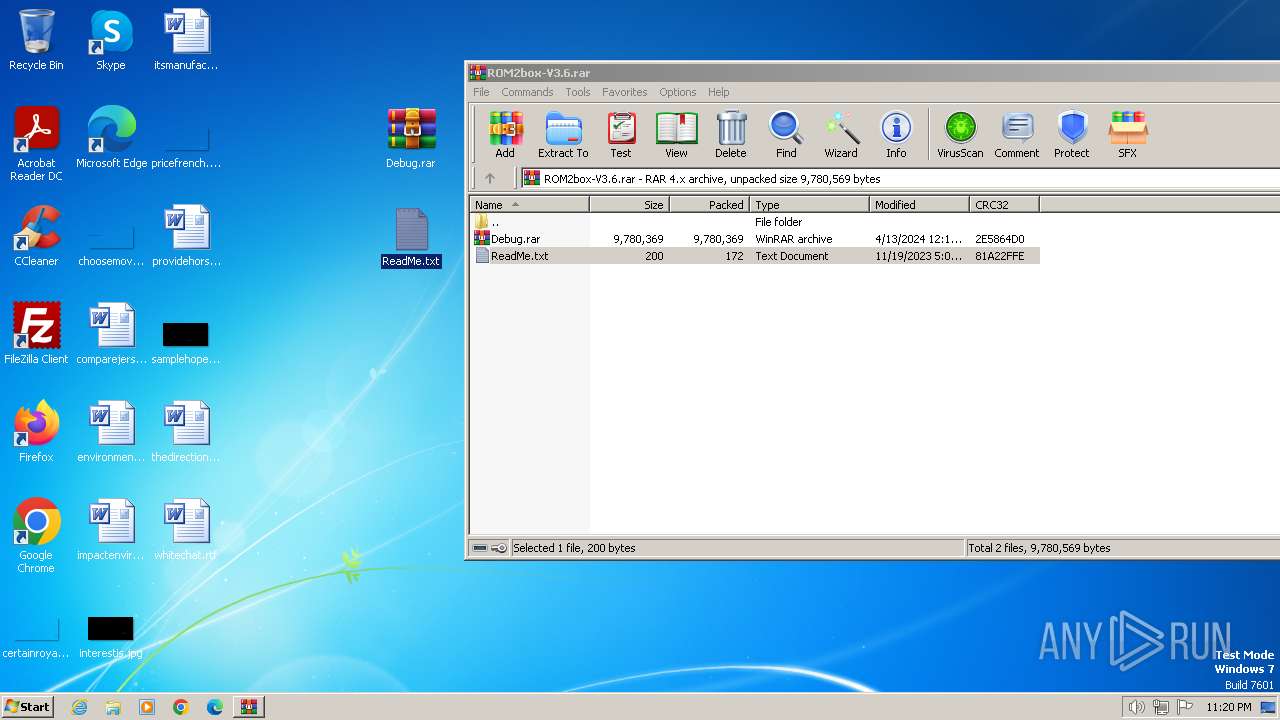Click the Delete trash can icon
This screenshot has height=720, width=1280.
(731, 134)
